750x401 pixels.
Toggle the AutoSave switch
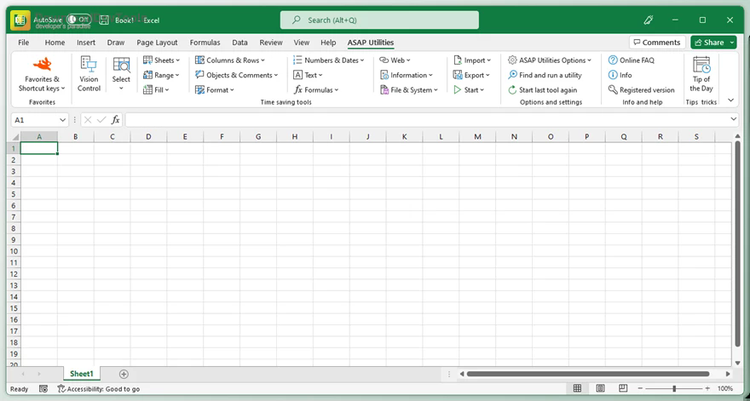[79, 20]
